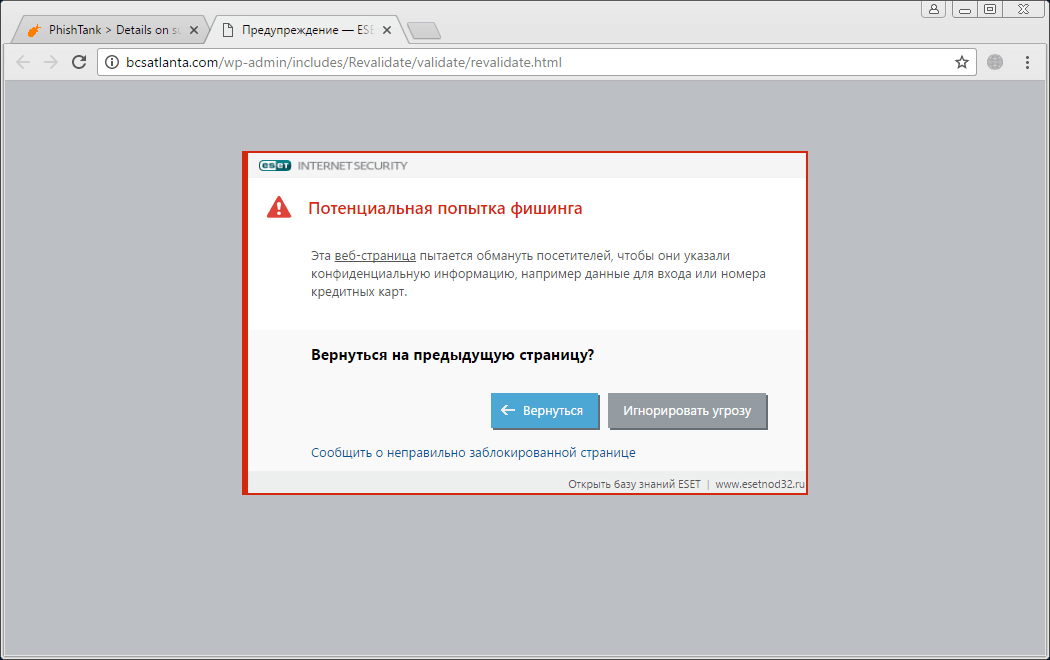1050x660 pixels.
Task: Open the underlined веб-страница link
Action: click(x=376, y=255)
